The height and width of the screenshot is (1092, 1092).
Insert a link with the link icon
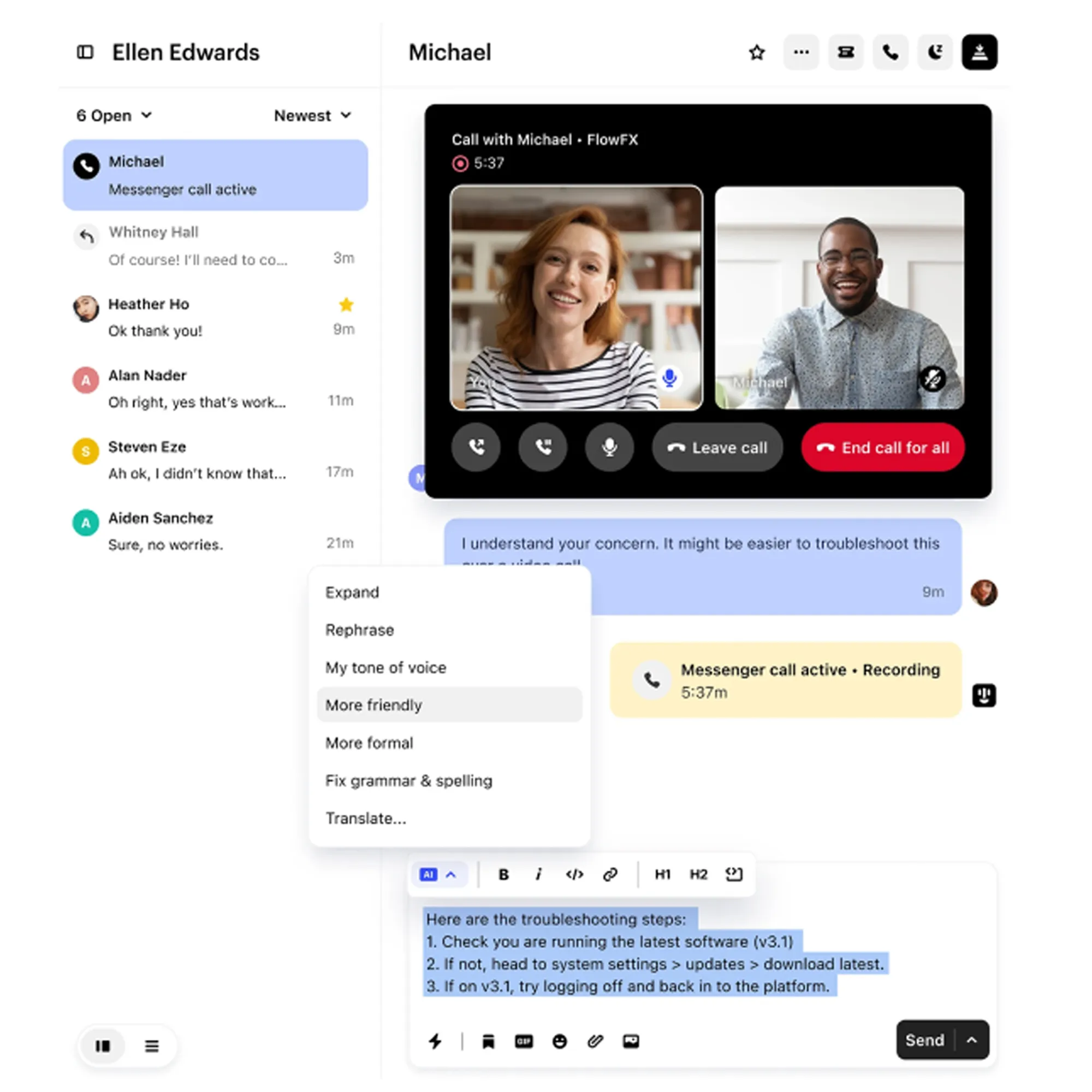click(x=610, y=874)
